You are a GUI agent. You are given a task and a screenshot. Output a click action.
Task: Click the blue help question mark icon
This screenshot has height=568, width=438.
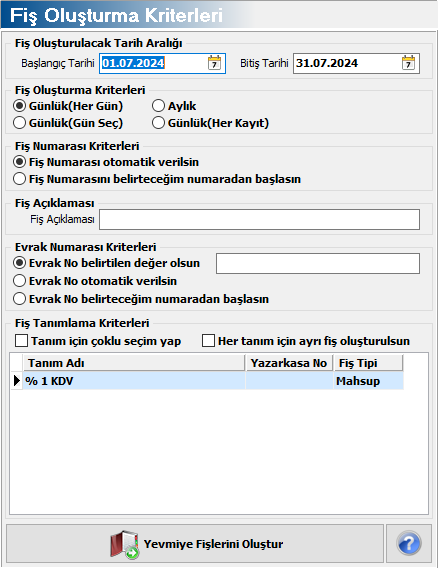409,543
